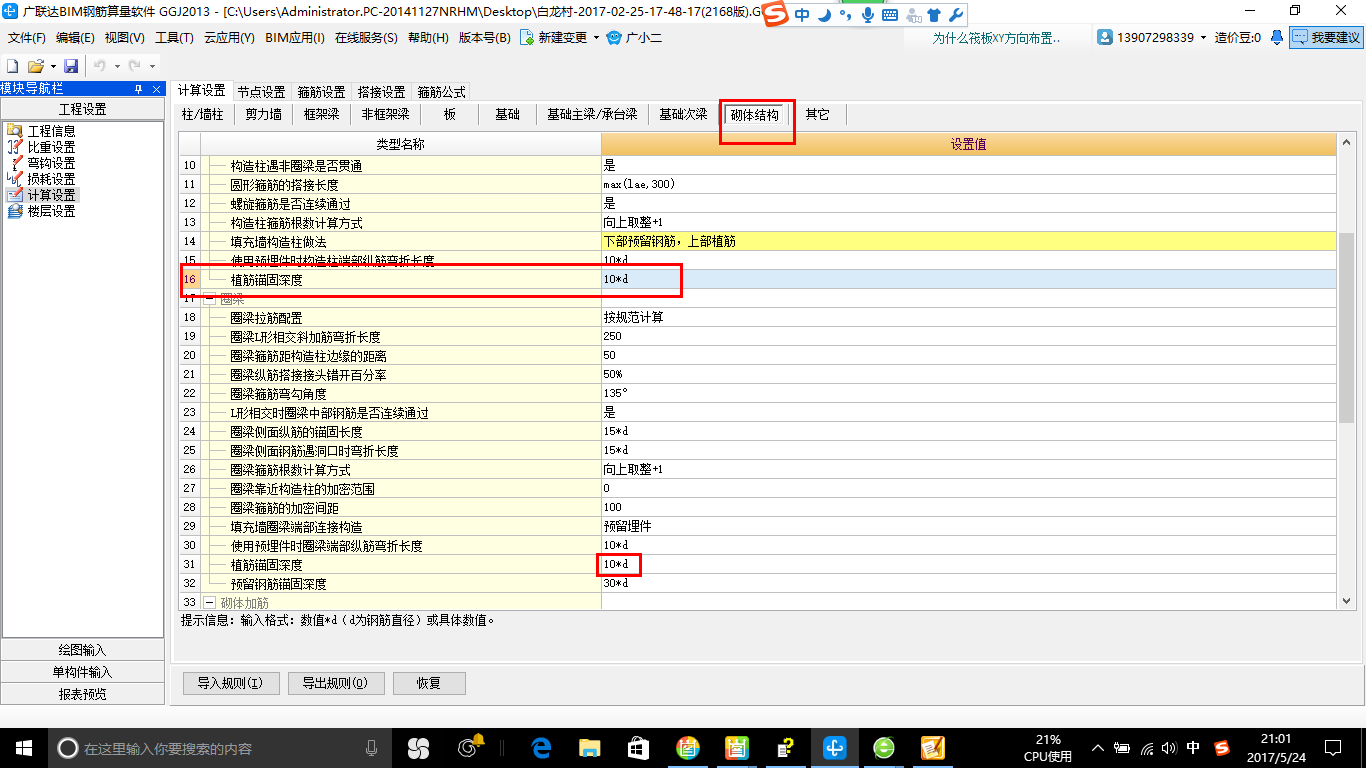Switch to the 搭接设置 tab
The width and height of the screenshot is (1366, 768).
381,92
